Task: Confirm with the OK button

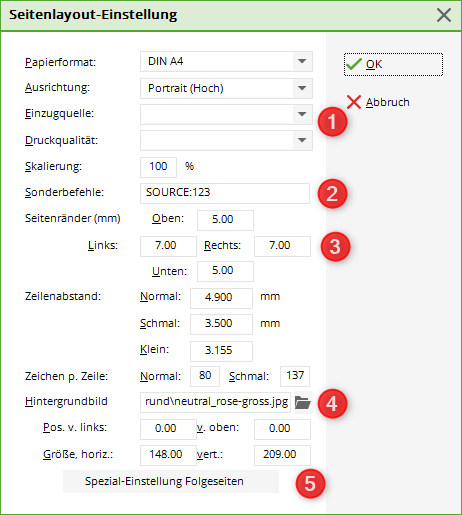Action: tap(393, 64)
